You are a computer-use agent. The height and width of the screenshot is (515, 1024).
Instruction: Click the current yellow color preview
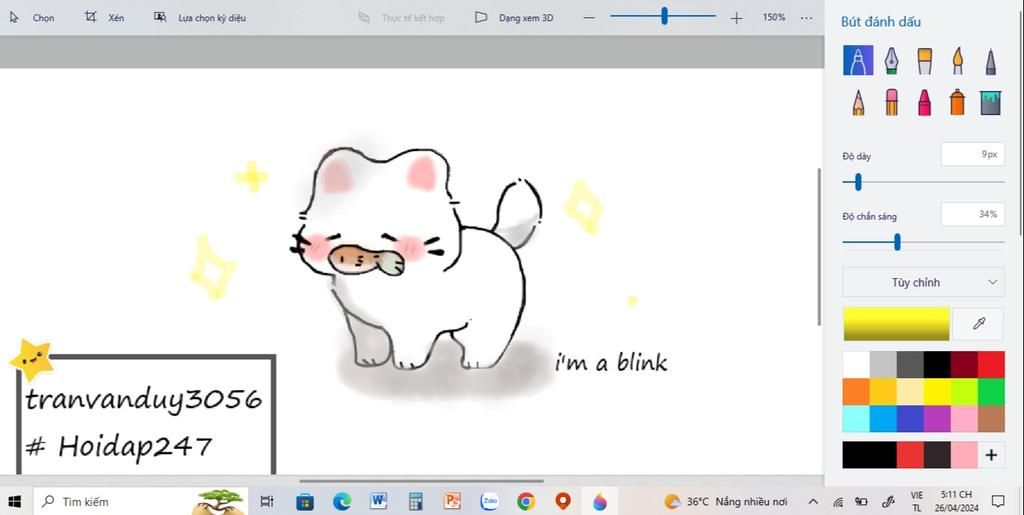tap(896, 324)
